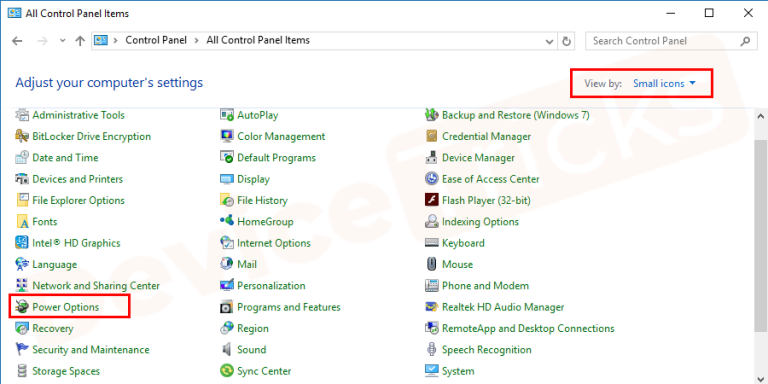768x384 pixels.
Task: Open the Keyboard link
Action: pos(463,243)
